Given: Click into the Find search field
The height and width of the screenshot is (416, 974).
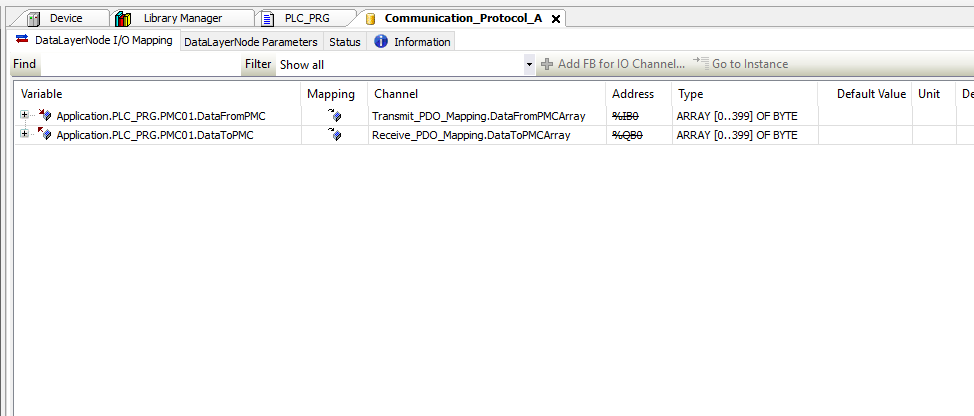Looking at the screenshot, I should coord(140,65).
